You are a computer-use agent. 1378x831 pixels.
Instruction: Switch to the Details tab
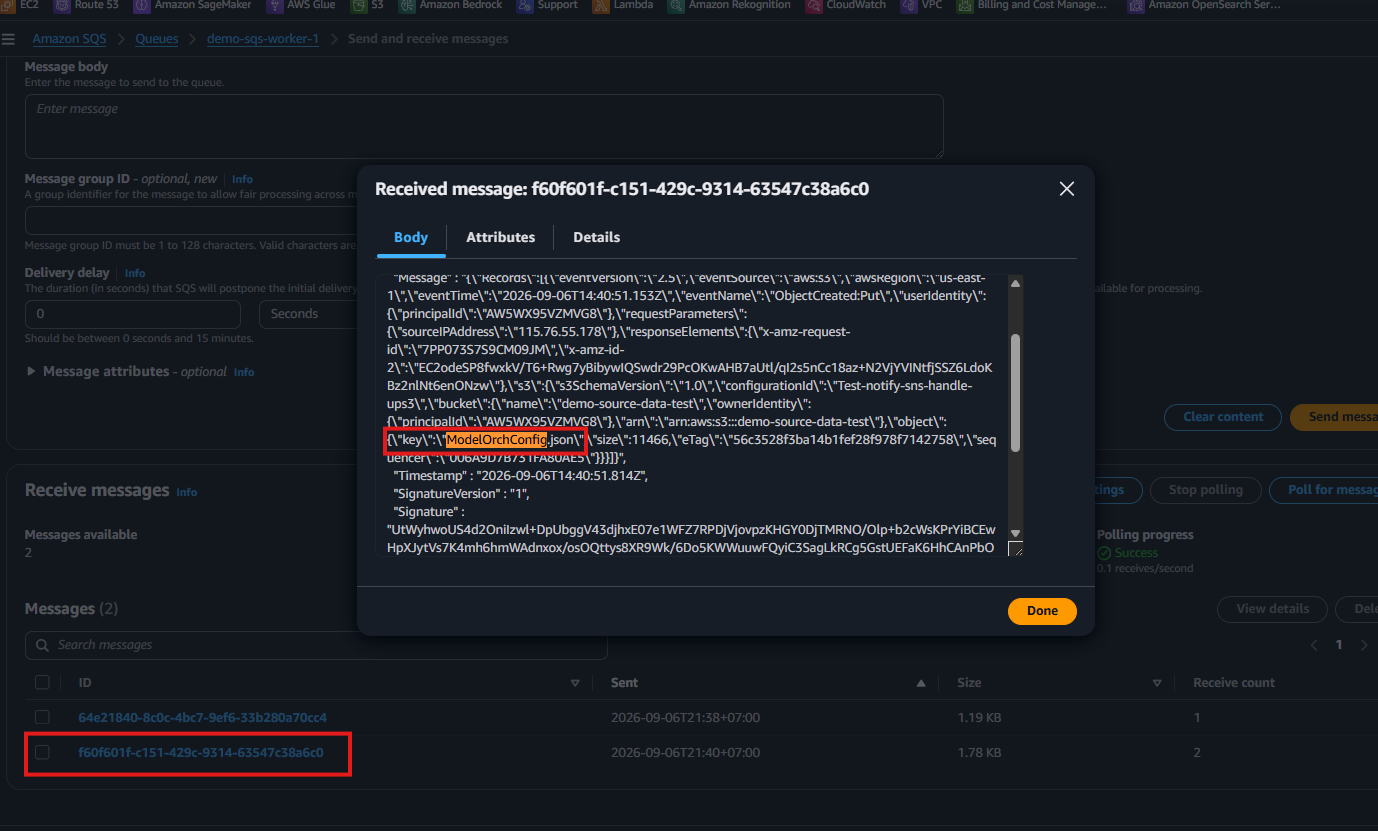[x=597, y=237]
